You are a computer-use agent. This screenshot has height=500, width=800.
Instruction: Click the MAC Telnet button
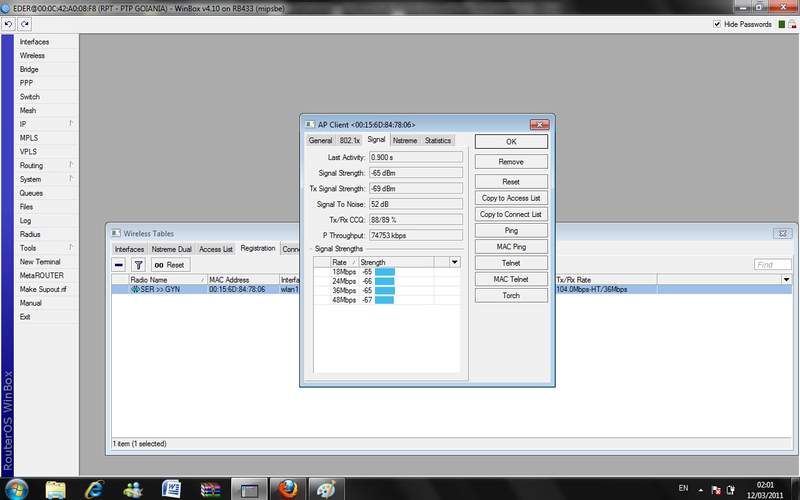511,280
